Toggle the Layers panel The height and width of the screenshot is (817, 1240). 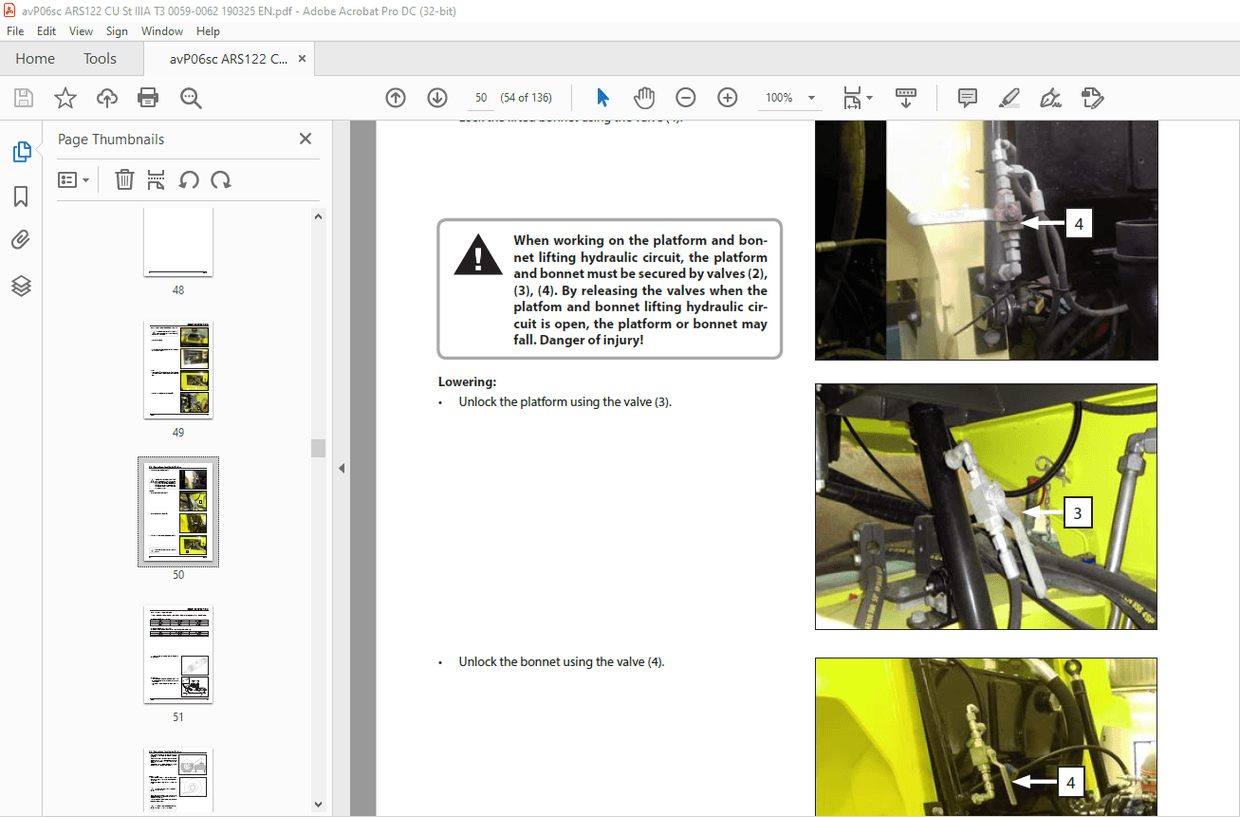click(x=20, y=285)
